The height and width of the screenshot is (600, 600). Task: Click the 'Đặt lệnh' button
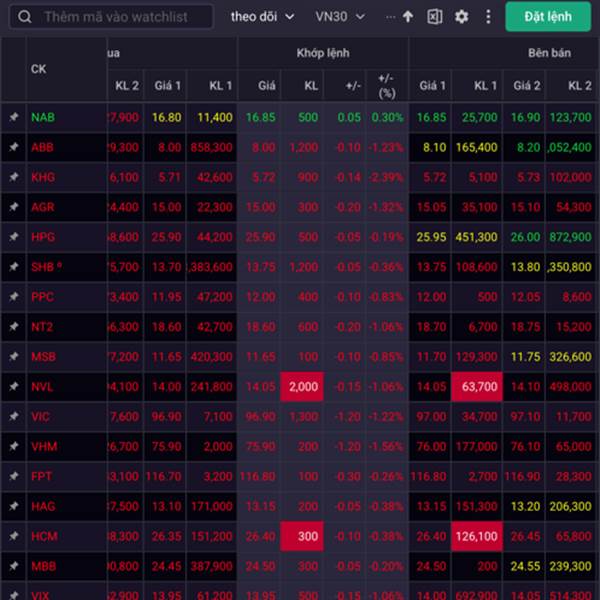click(548, 16)
